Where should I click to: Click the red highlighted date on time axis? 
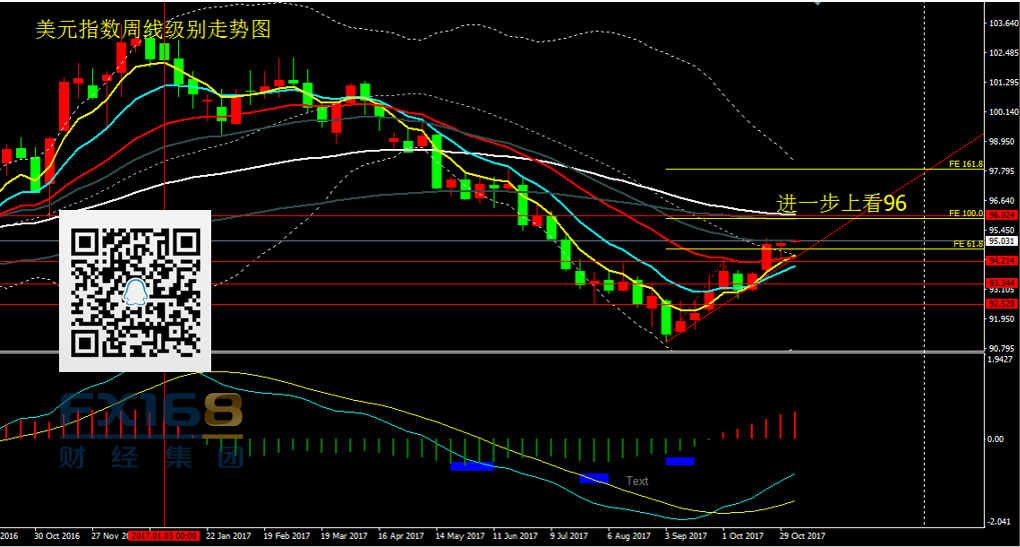176,535
